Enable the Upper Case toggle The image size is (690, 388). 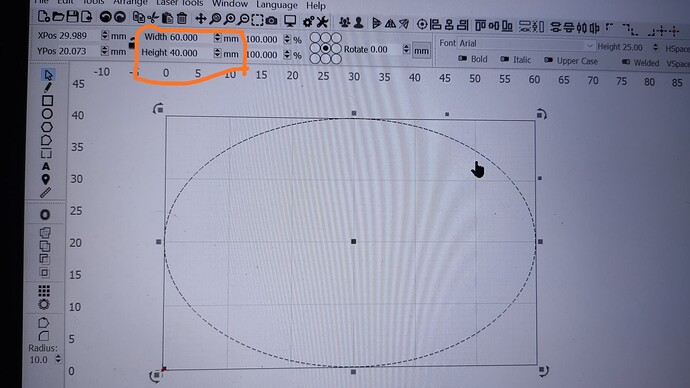[548, 60]
